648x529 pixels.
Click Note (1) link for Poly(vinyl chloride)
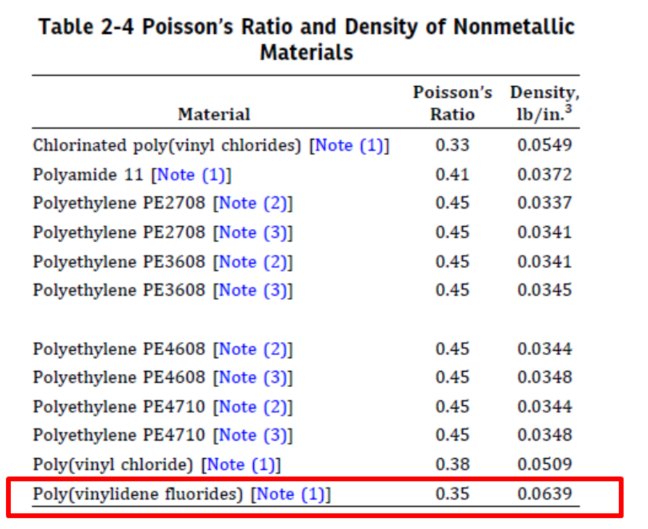241,465
